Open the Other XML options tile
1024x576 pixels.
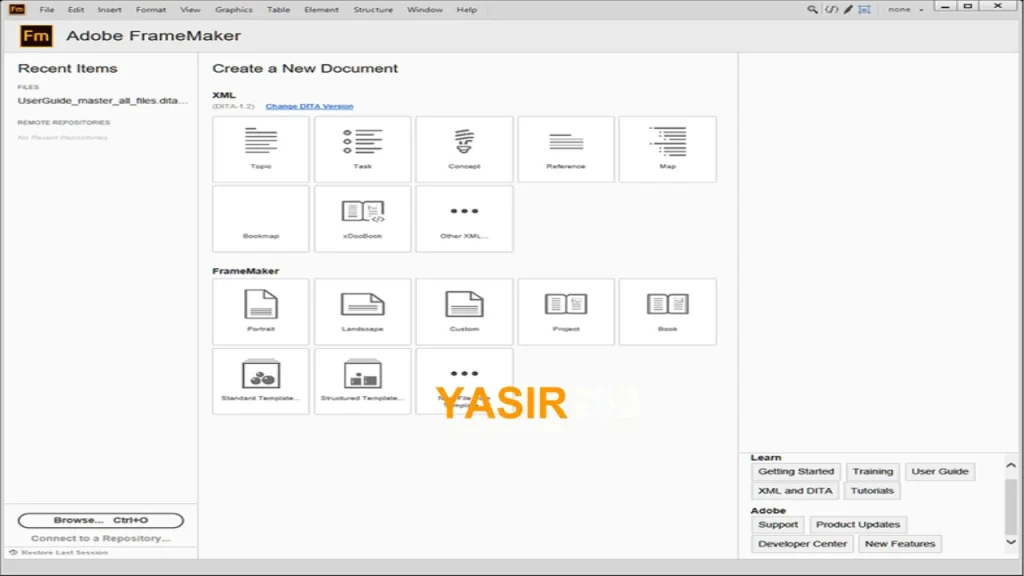[464, 219]
